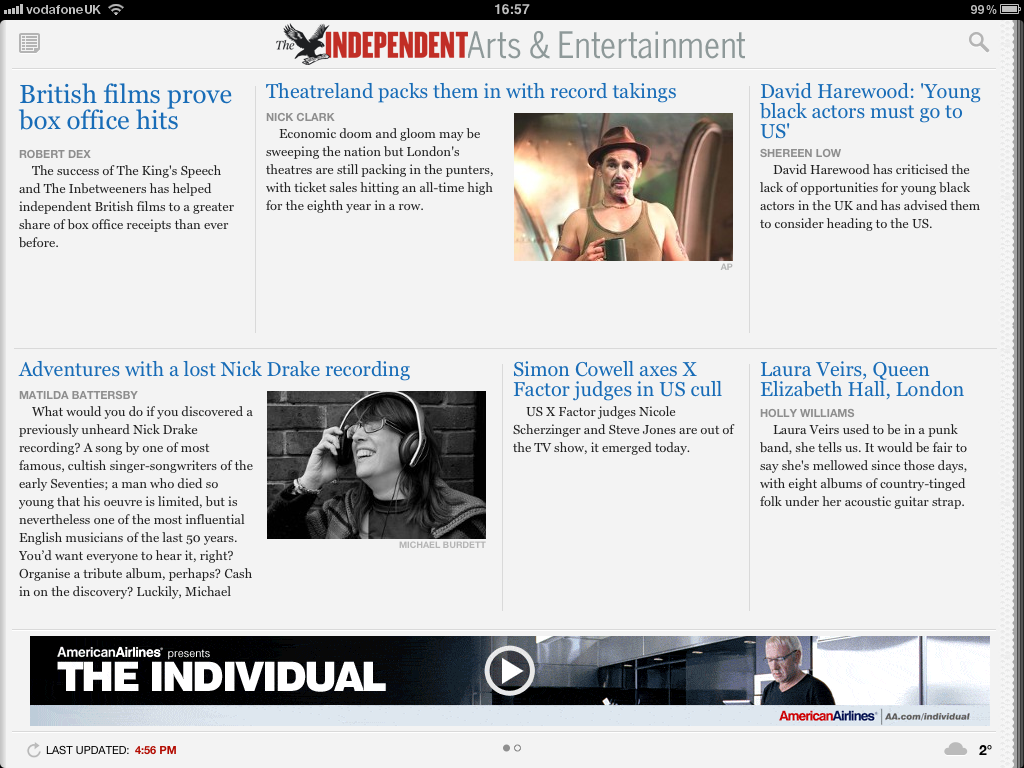Tap the refresh icon beside Last Updated
Viewport: 1024px width, 768px height.
pyautogui.click(x=34, y=750)
